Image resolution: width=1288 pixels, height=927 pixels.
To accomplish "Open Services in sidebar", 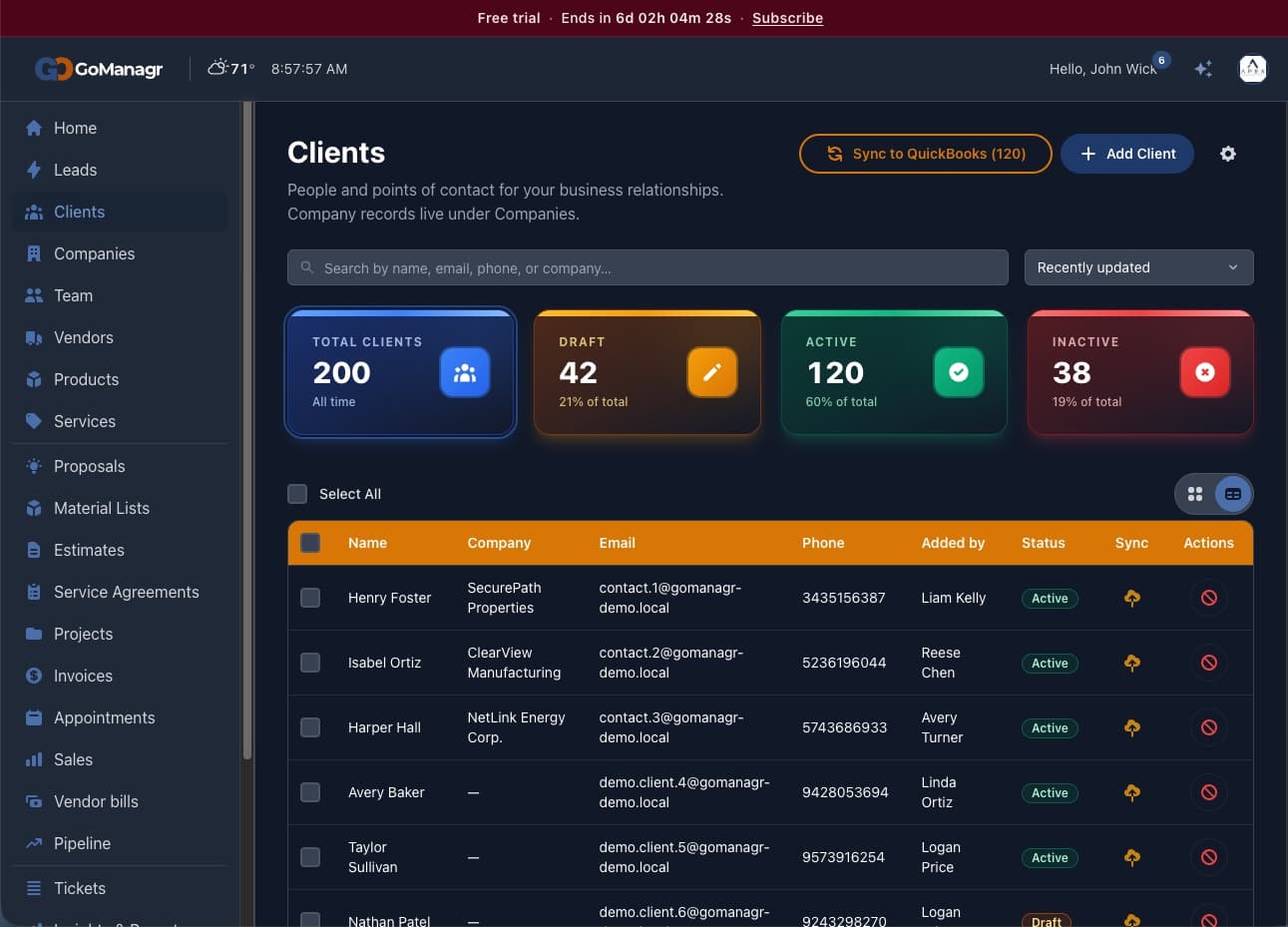I will click(x=120, y=421).
